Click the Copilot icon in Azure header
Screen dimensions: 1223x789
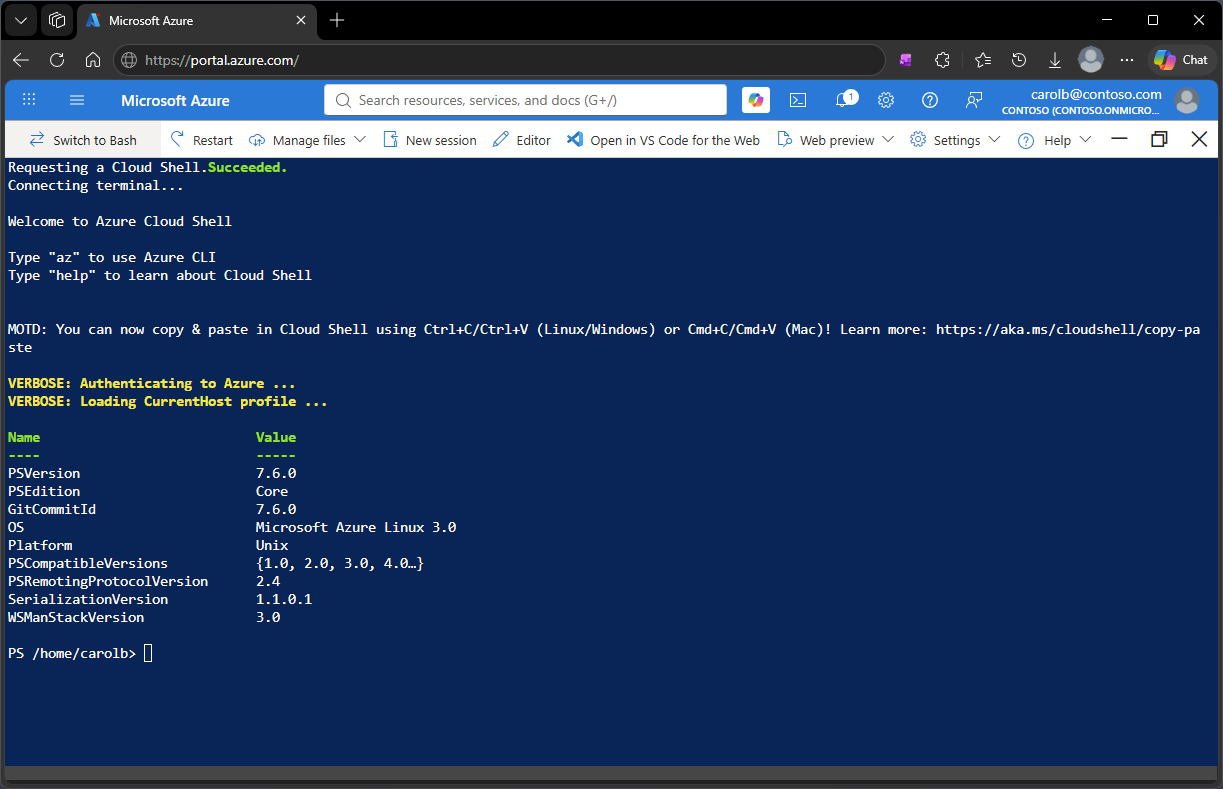[x=755, y=100]
